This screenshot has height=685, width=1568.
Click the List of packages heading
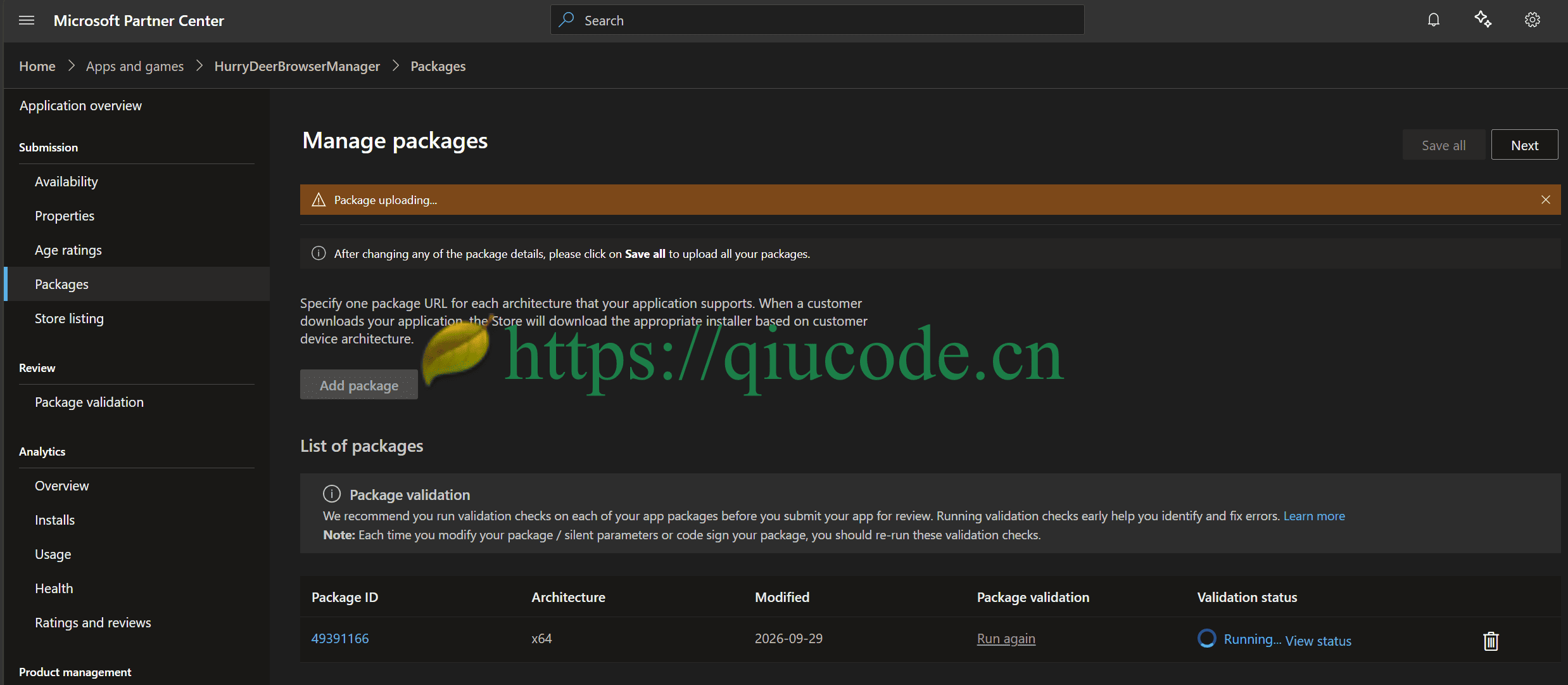362,445
